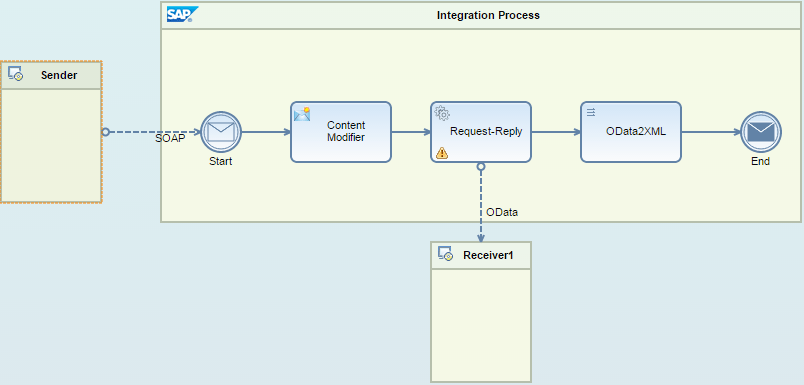
Task: Click the empty Receiver1 pool body
Action: [x=480, y=325]
